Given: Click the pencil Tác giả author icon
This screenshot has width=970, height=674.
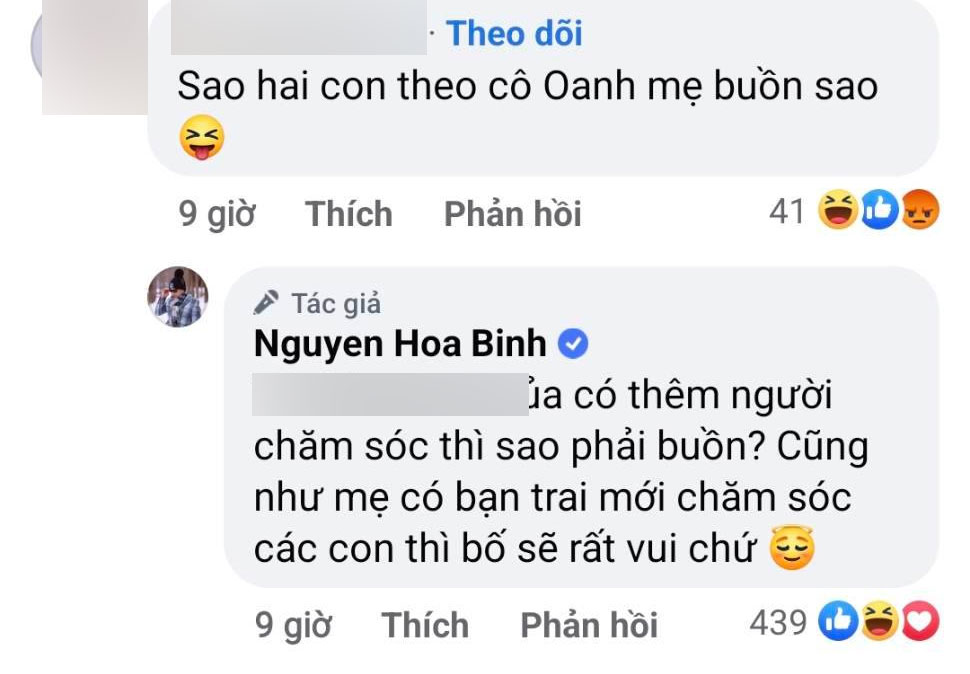Looking at the screenshot, I should [x=266, y=302].
